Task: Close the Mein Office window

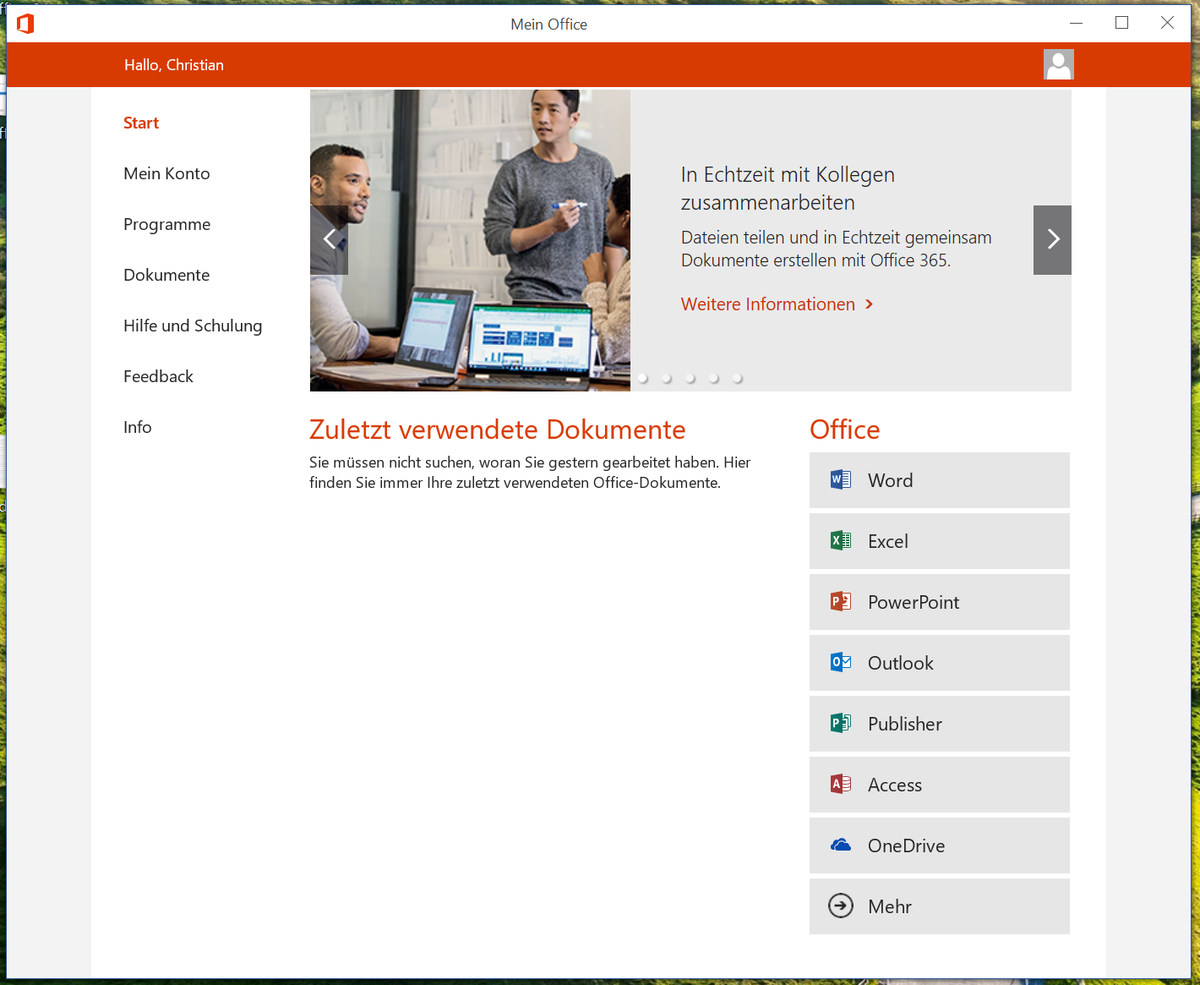Action: [1167, 23]
